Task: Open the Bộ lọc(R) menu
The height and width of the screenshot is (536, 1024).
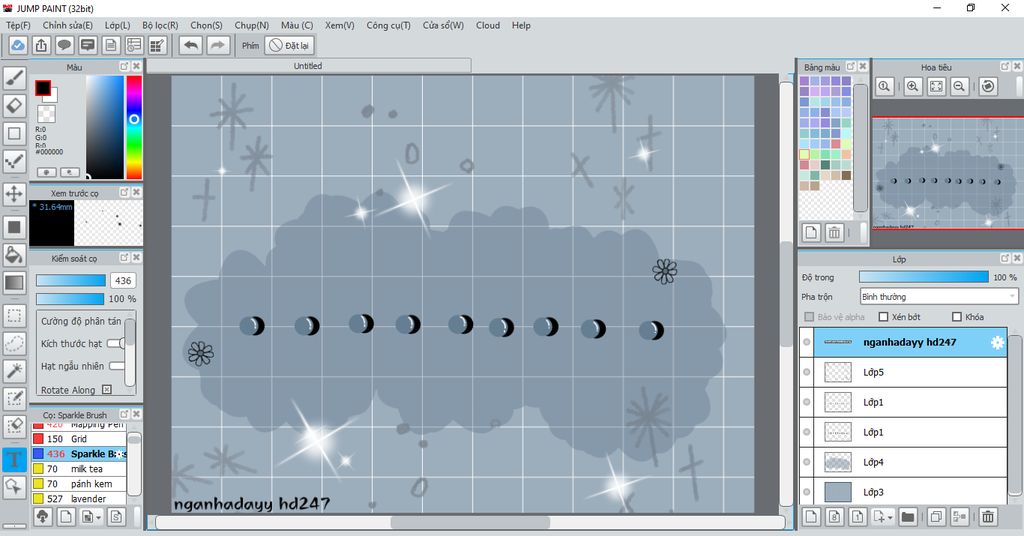Action: [161, 25]
